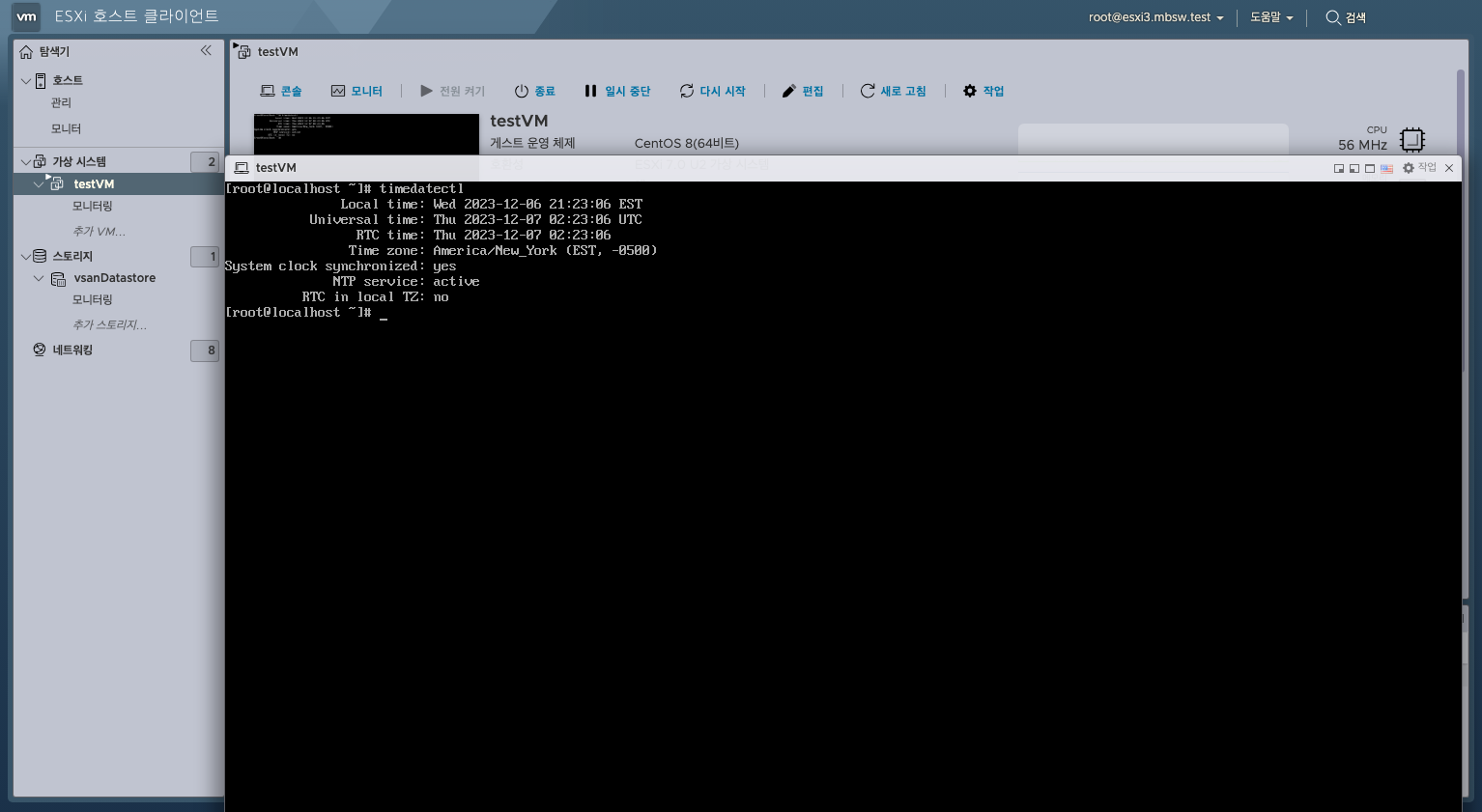Click the 네트워킹 count badge 8
Image resolution: width=1482 pixels, height=812 pixels.
pyautogui.click(x=205, y=350)
